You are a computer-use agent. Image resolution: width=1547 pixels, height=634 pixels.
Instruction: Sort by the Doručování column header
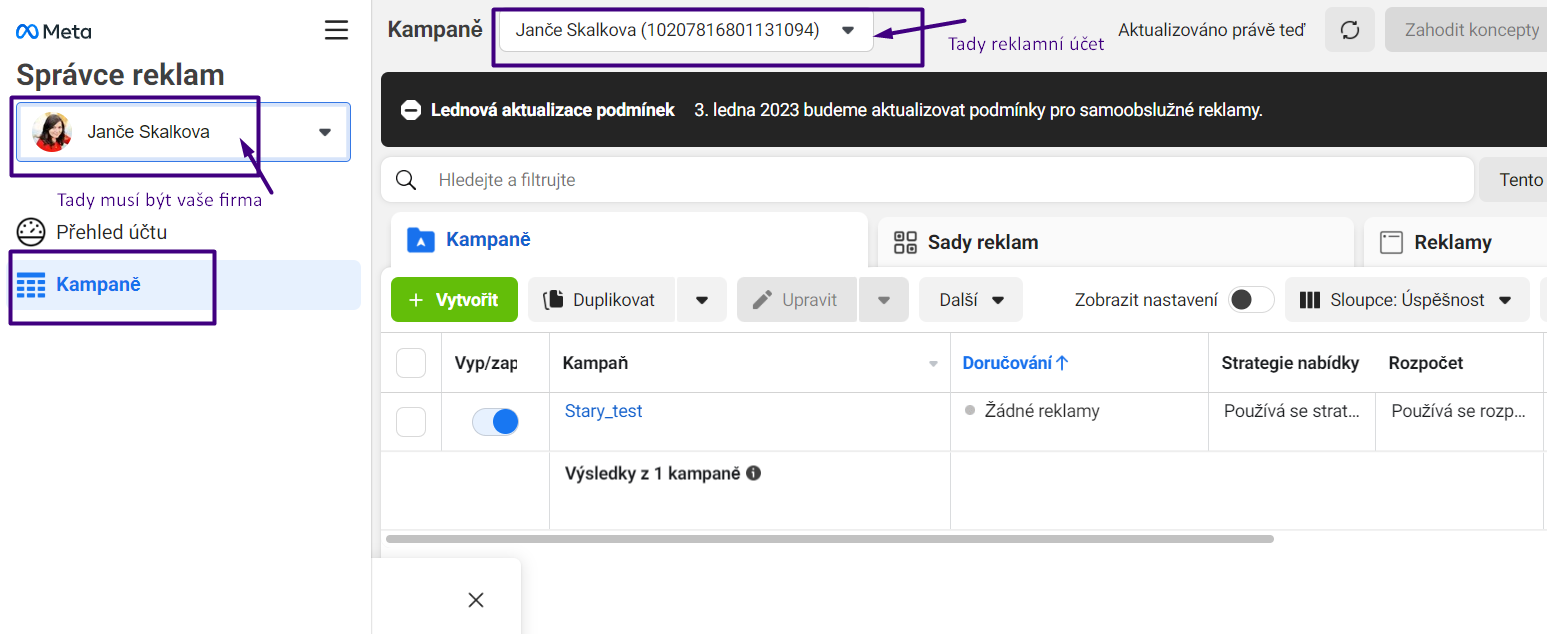pyautogui.click(x=1016, y=363)
